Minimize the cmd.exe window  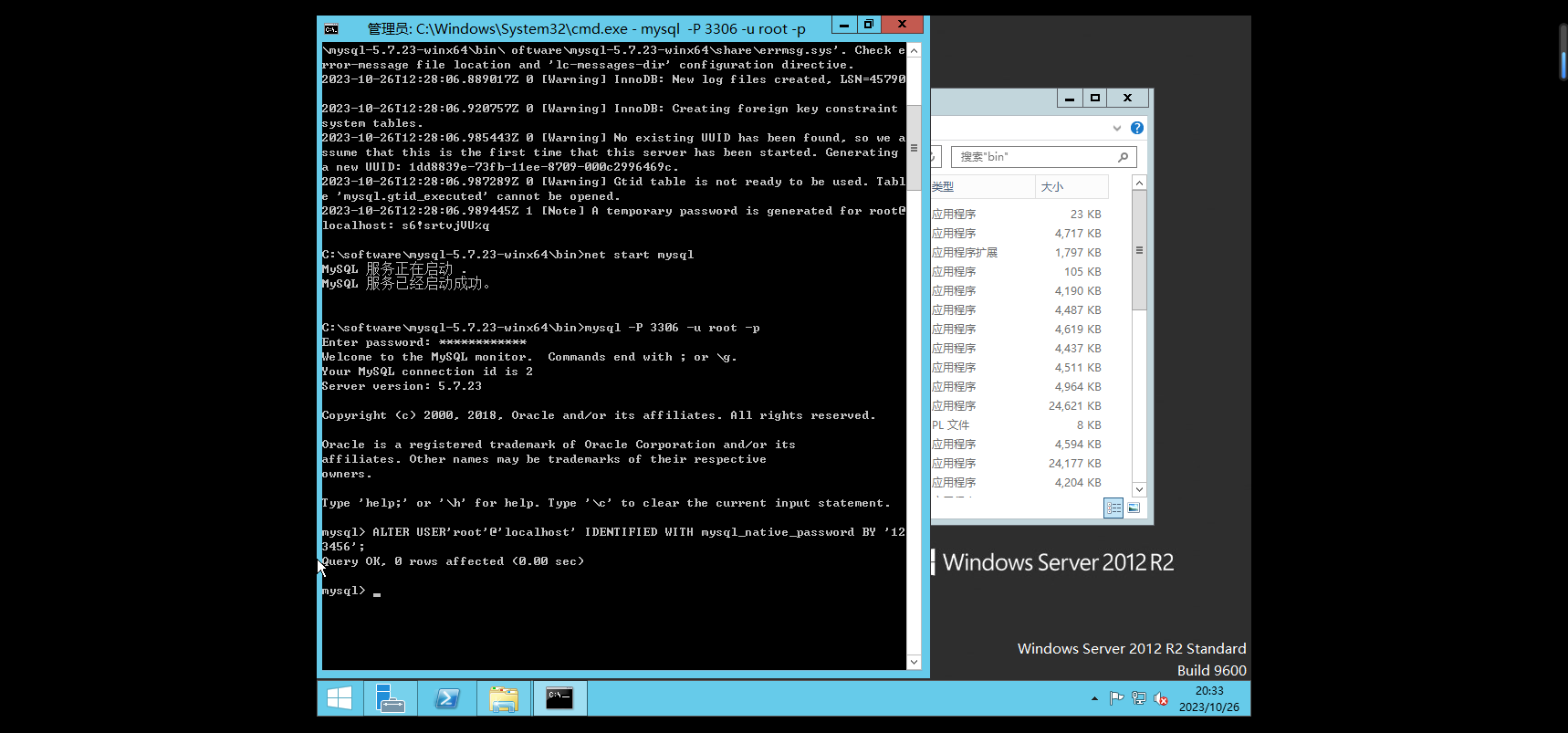[844, 25]
